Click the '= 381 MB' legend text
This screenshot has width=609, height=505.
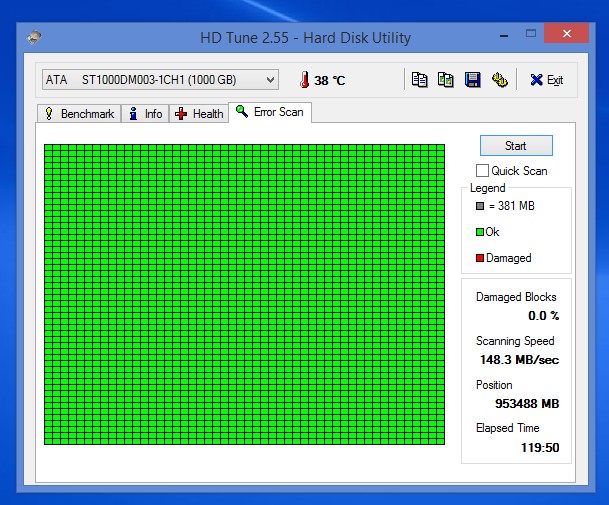pos(512,206)
